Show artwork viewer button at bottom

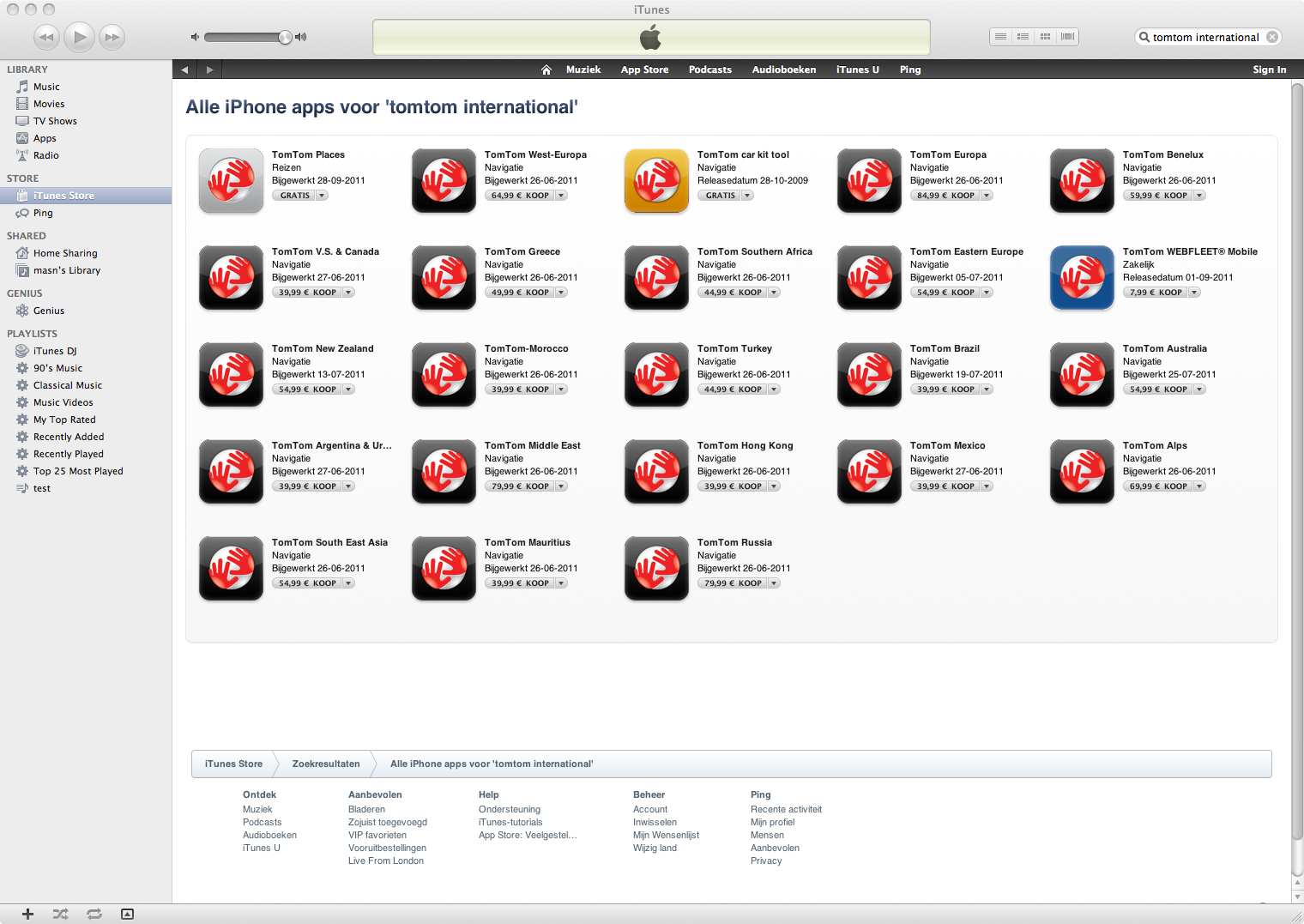[127, 914]
